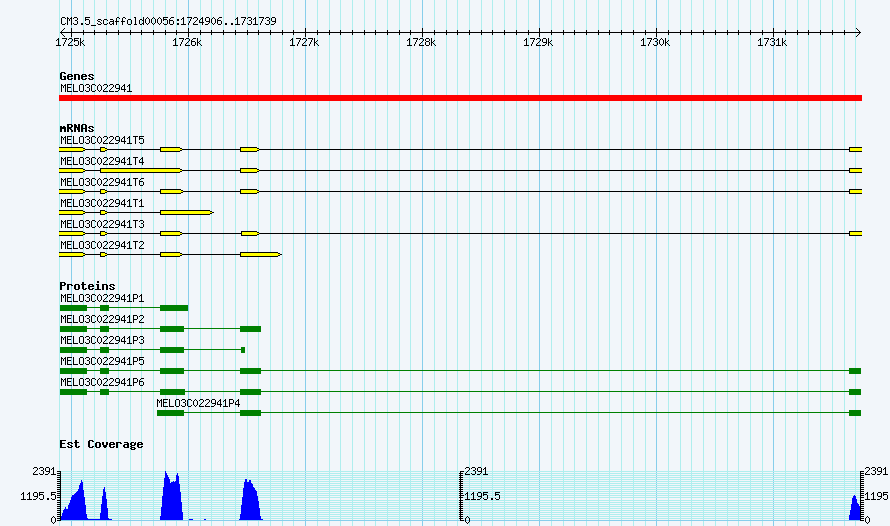This screenshot has height=526, width=890.
Task: Open mRNA MELO3C022941T1 label
Action: click(x=102, y=203)
